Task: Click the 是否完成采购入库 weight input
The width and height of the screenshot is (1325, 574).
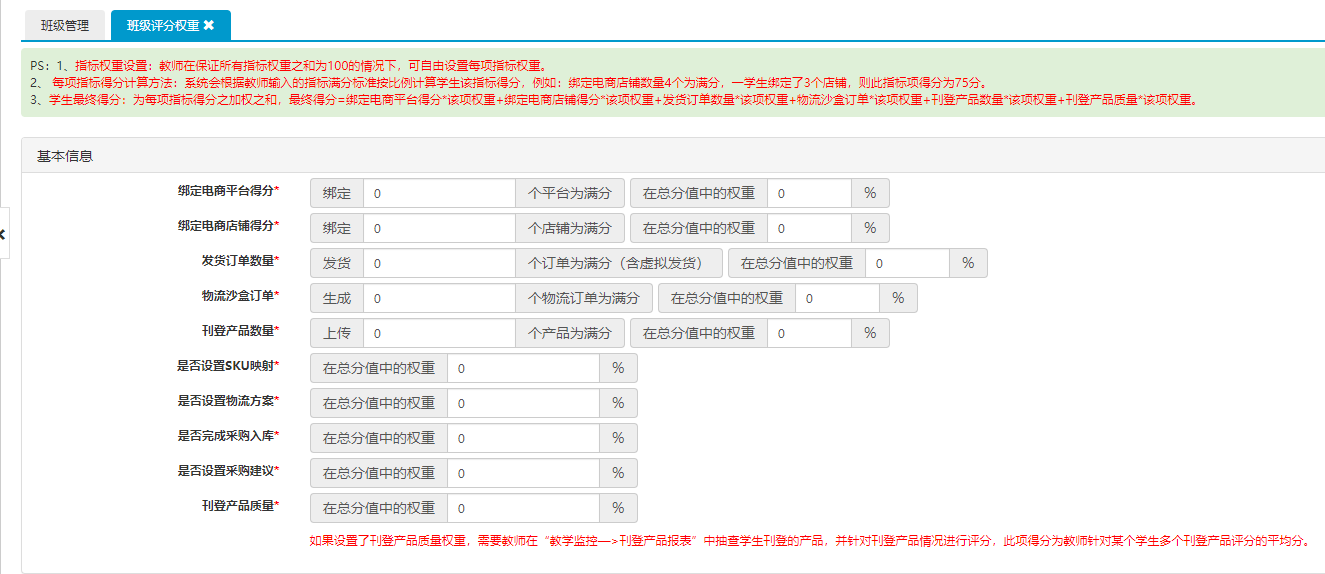Action: [523, 438]
